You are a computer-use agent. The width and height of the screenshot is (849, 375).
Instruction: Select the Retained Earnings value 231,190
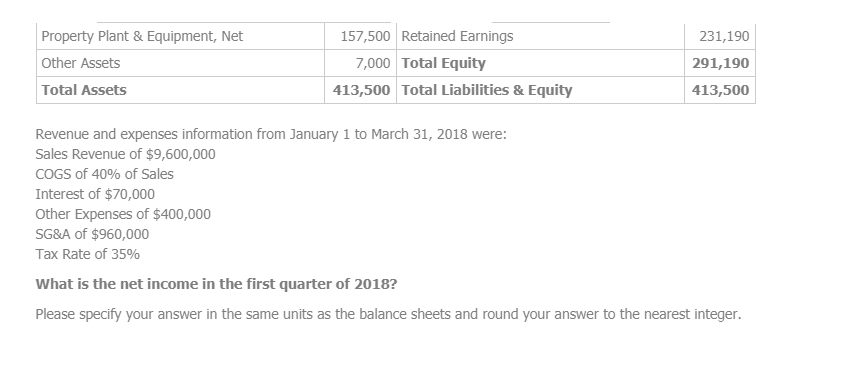[724, 36]
